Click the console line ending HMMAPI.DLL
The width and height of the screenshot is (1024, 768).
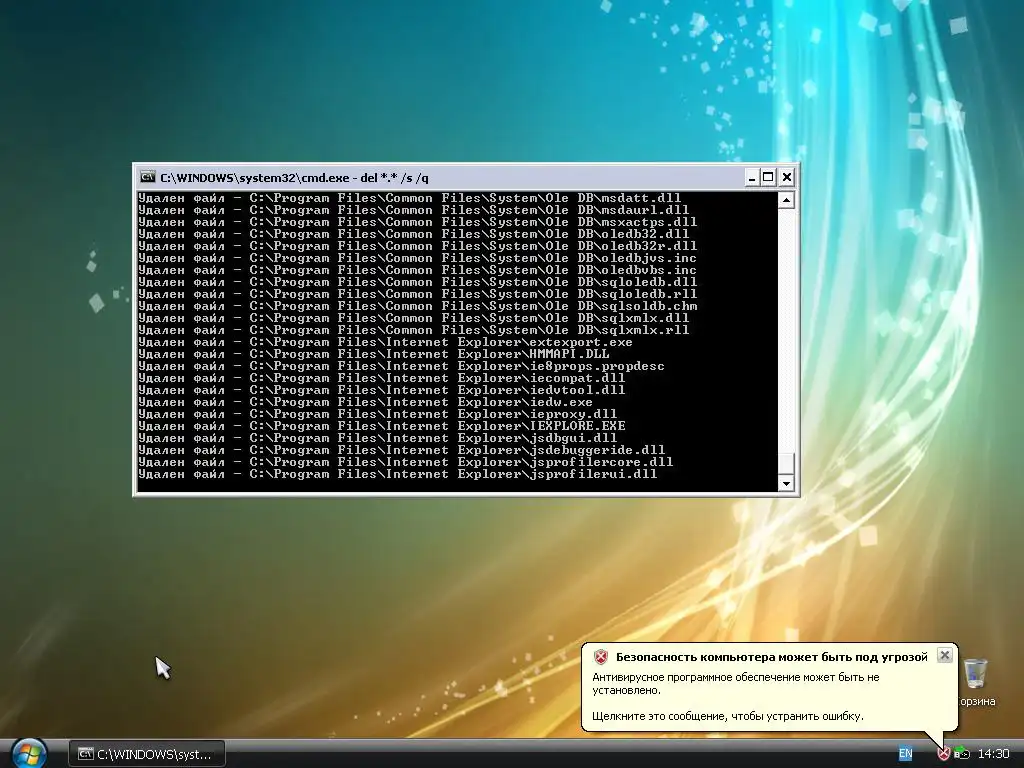click(374, 354)
